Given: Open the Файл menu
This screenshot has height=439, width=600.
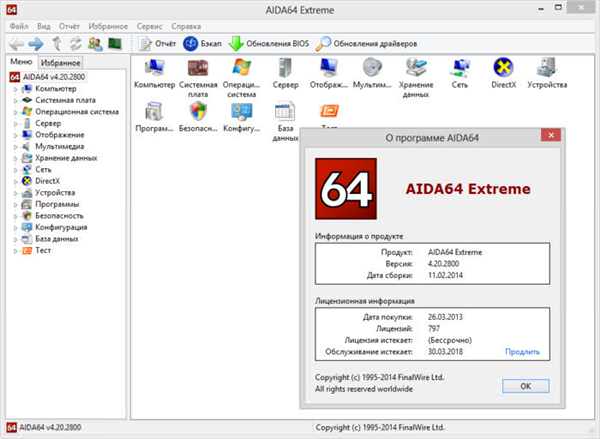Looking at the screenshot, I should (19, 26).
